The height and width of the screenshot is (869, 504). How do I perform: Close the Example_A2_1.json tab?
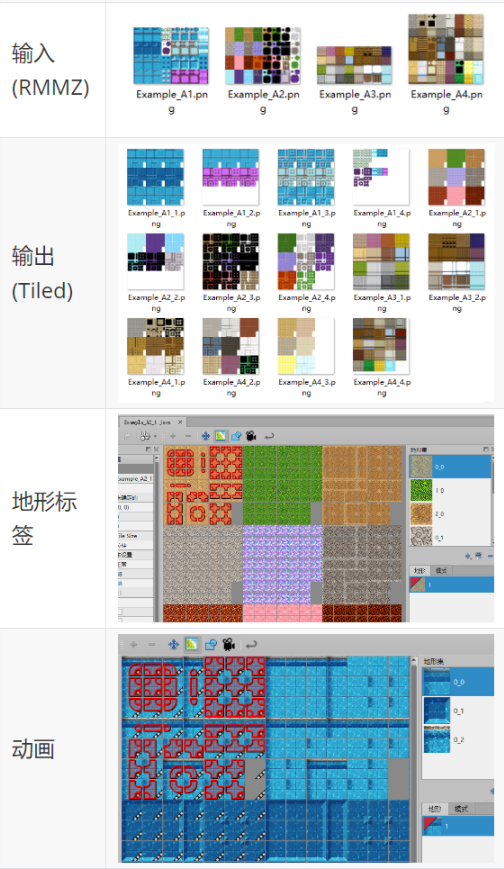tap(180, 422)
